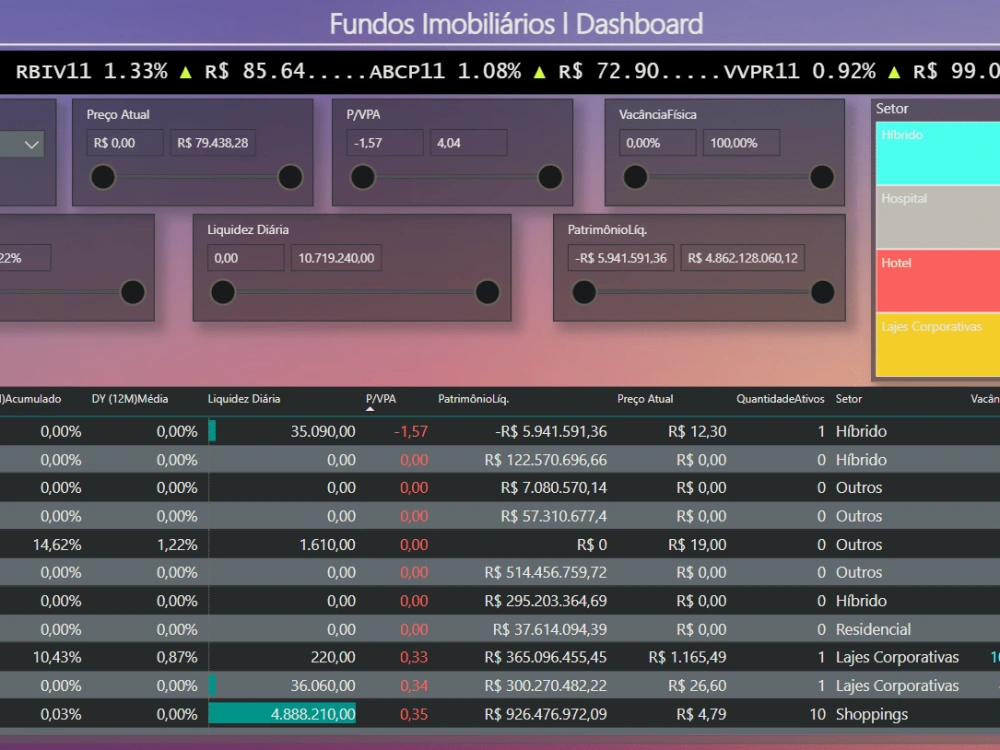Click the Liquidez Diária maximum slider handle
1000x750 pixels.
coord(487,292)
